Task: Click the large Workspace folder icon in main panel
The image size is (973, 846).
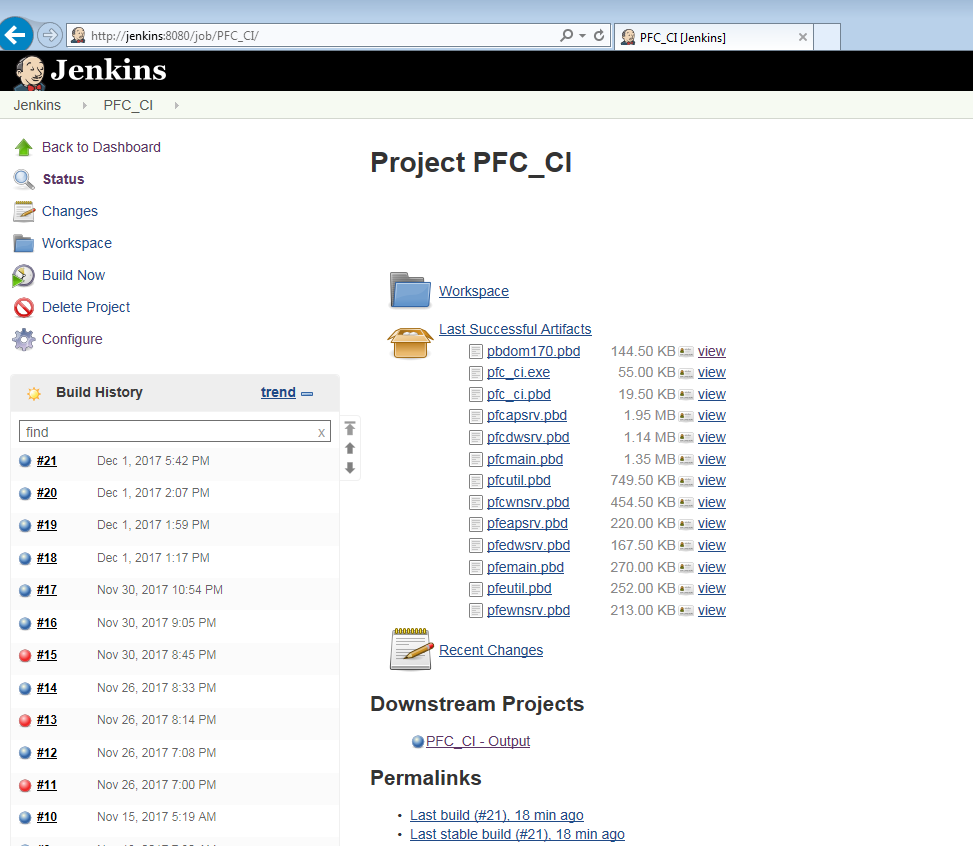Action: click(x=410, y=290)
